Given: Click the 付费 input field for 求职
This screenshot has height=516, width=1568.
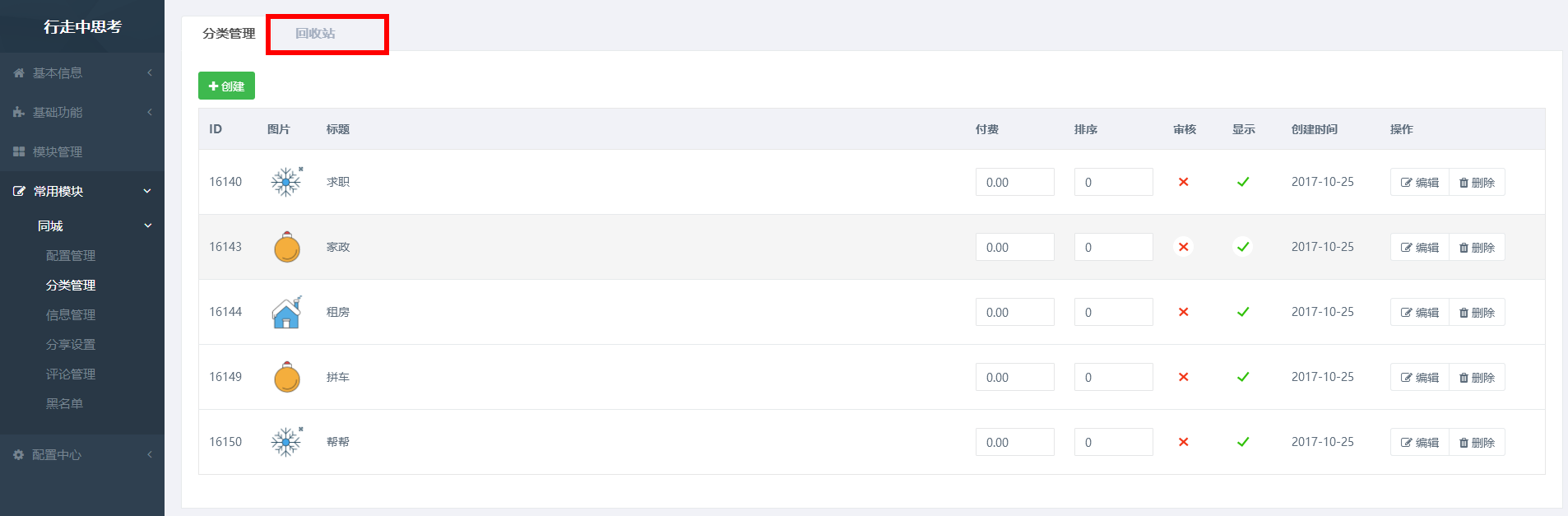Looking at the screenshot, I should [1014, 182].
